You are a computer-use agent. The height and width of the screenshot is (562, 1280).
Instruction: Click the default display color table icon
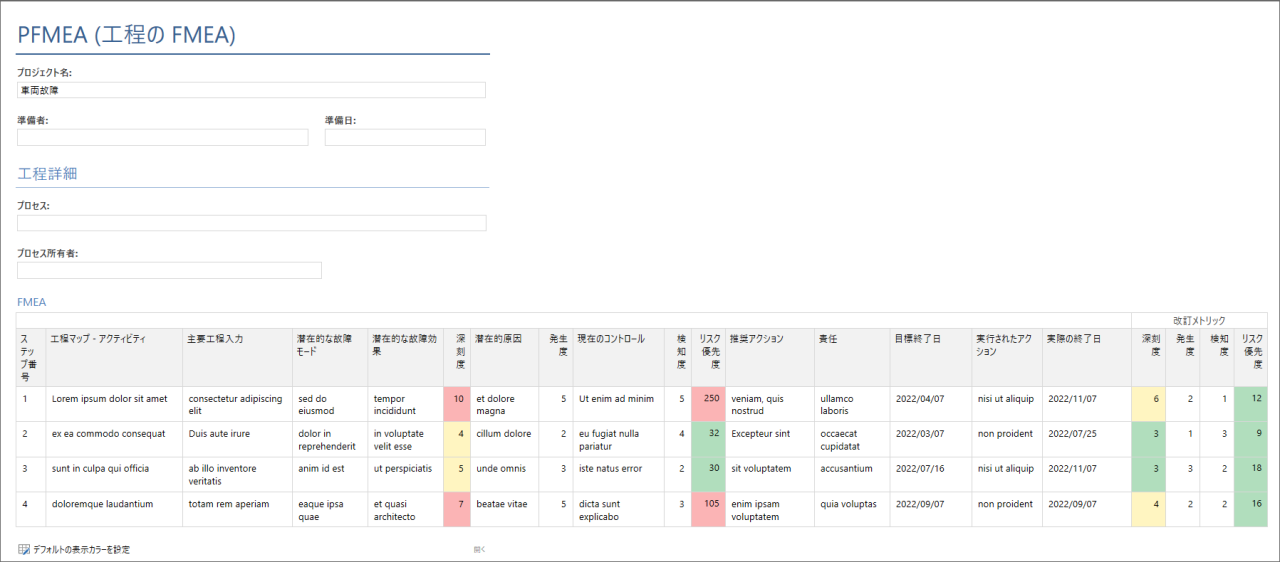point(24,549)
